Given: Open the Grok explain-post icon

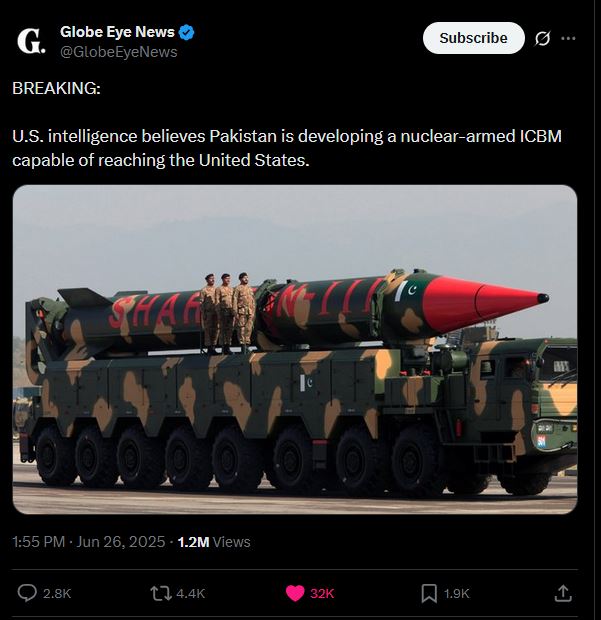Looking at the screenshot, I should pos(542,38).
